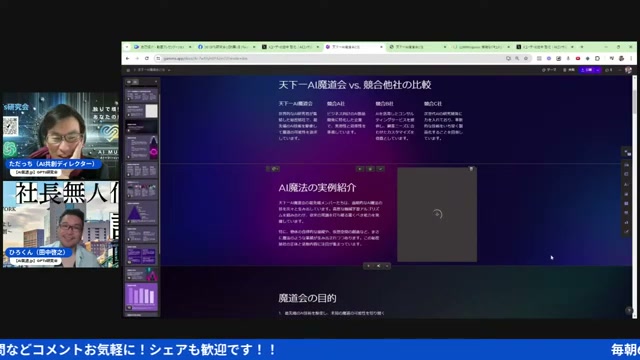Switch sidebar to list view
This screenshot has width=640, height=360.
point(135,82)
